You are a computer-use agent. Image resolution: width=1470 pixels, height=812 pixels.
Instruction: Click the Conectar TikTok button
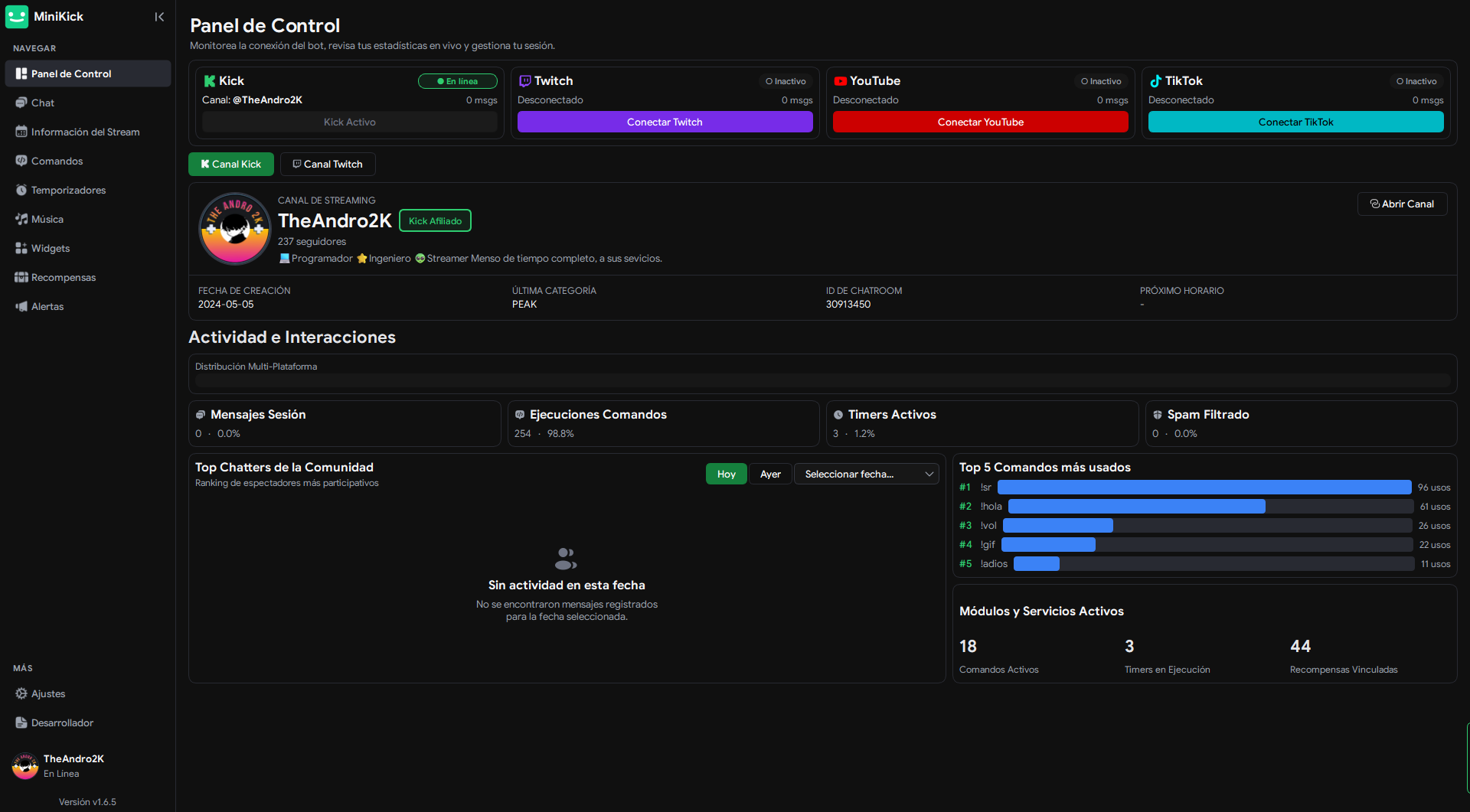click(x=1295, y=122)
